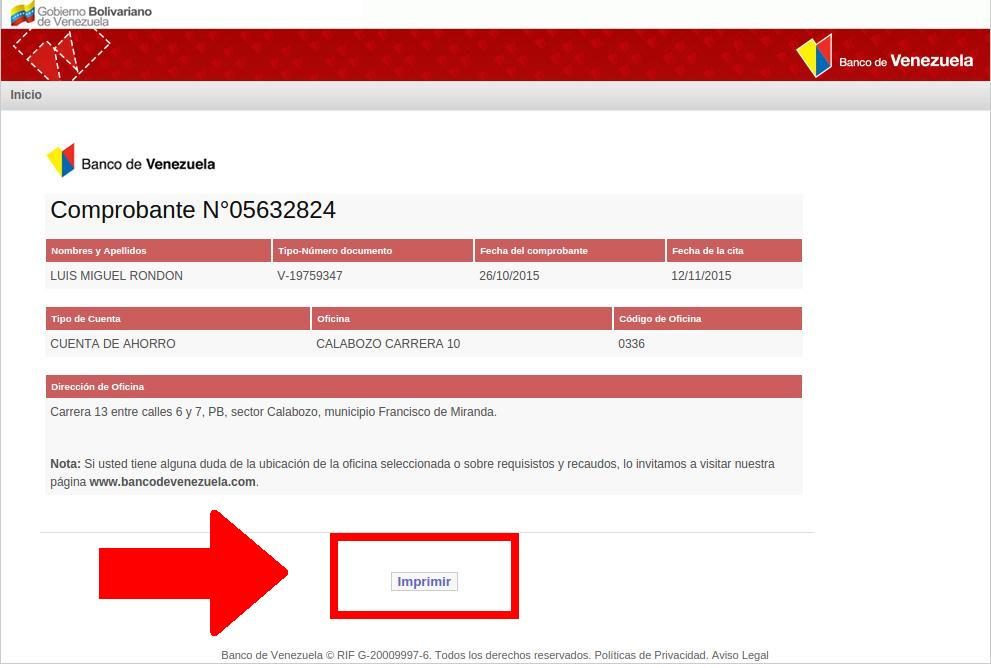Select the Carrera 13 office address line

[274, 412]
